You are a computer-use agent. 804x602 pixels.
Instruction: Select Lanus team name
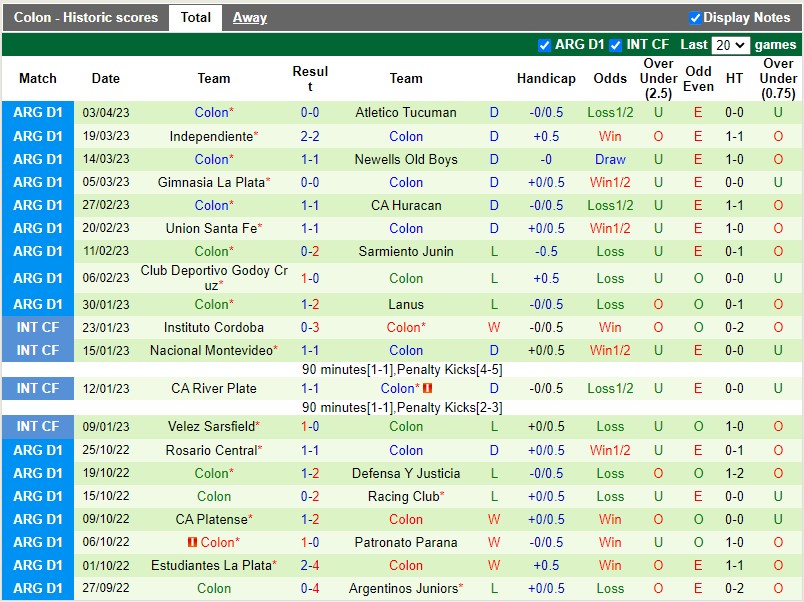click(406, 304)
